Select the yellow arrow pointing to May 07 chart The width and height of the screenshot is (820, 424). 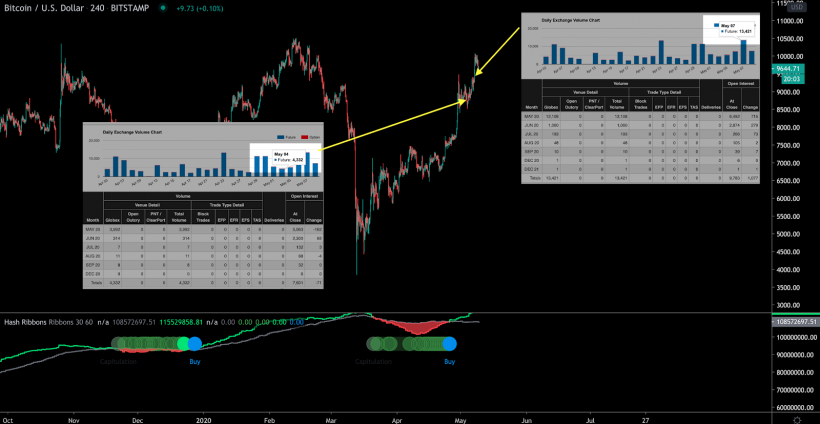[497, 51]
